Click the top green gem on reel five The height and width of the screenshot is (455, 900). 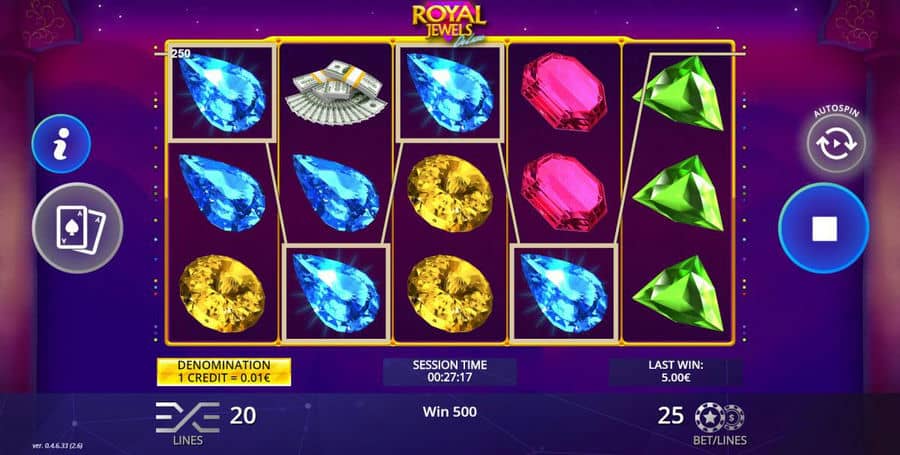point(680,93)
